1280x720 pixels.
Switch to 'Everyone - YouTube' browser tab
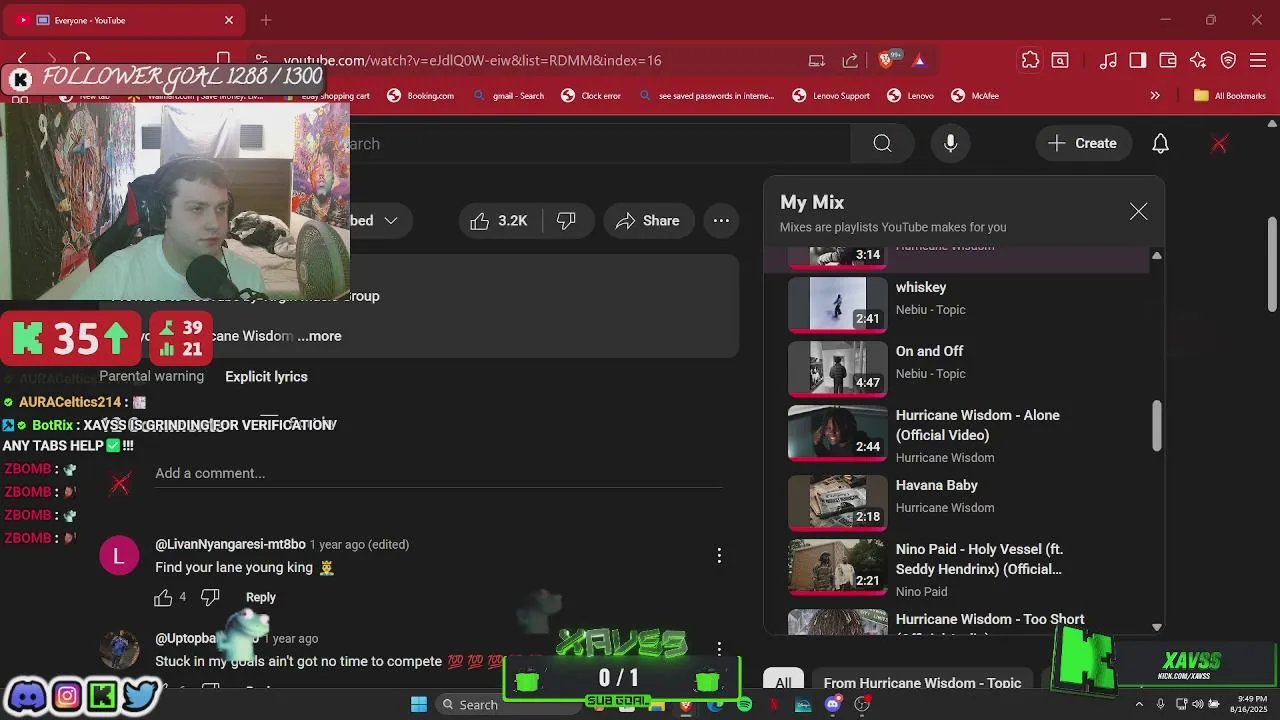(x=125, y=20)
